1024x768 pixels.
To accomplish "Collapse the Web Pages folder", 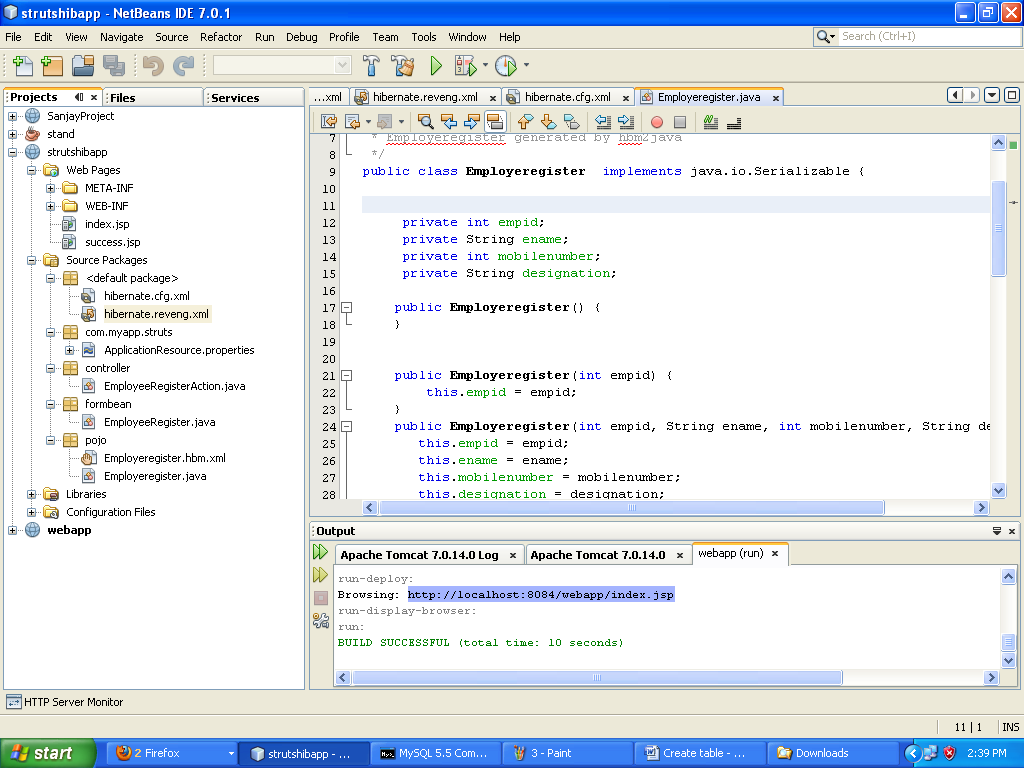I will [x=32, y=170].
